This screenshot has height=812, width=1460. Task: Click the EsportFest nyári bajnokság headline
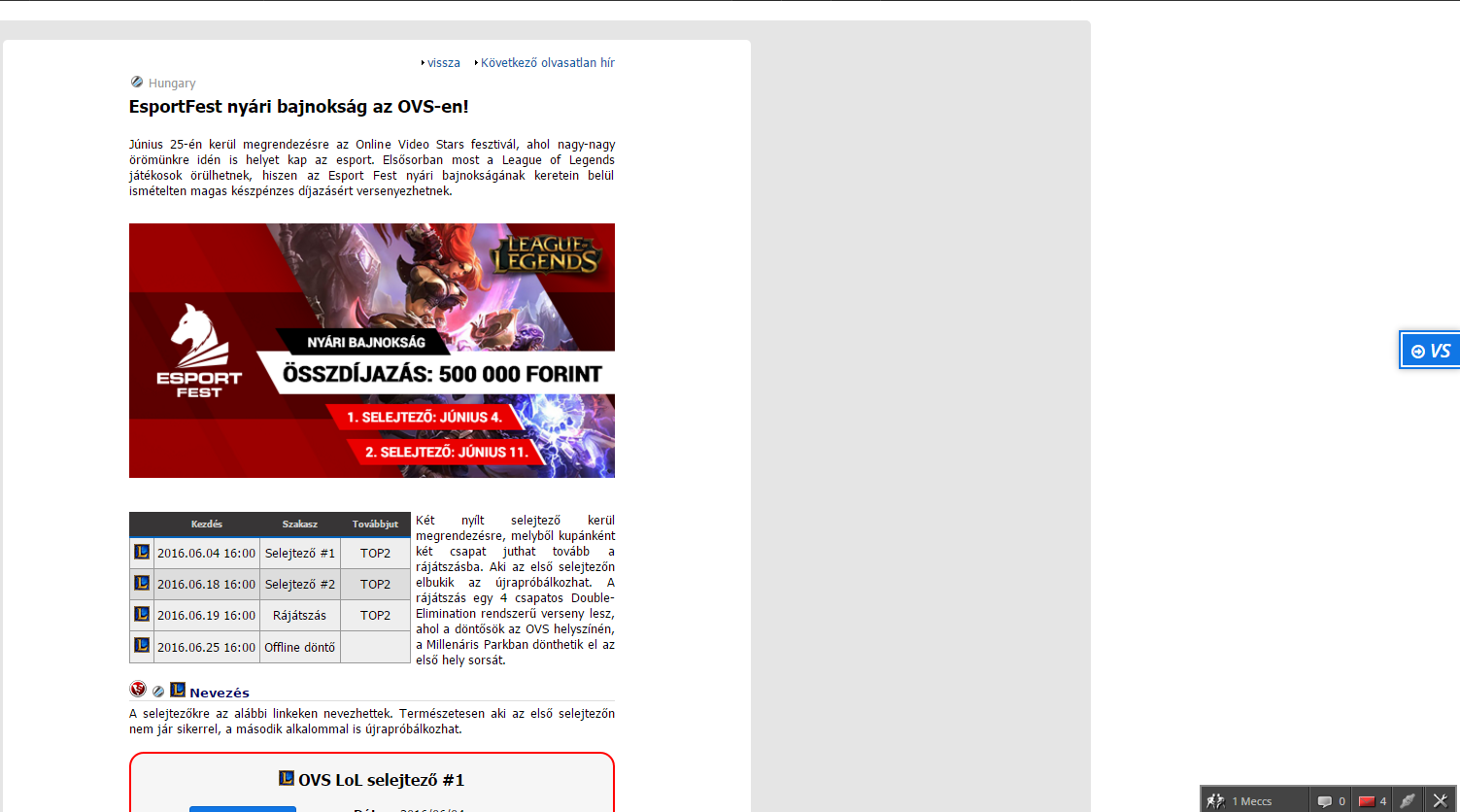coord(299,107)
